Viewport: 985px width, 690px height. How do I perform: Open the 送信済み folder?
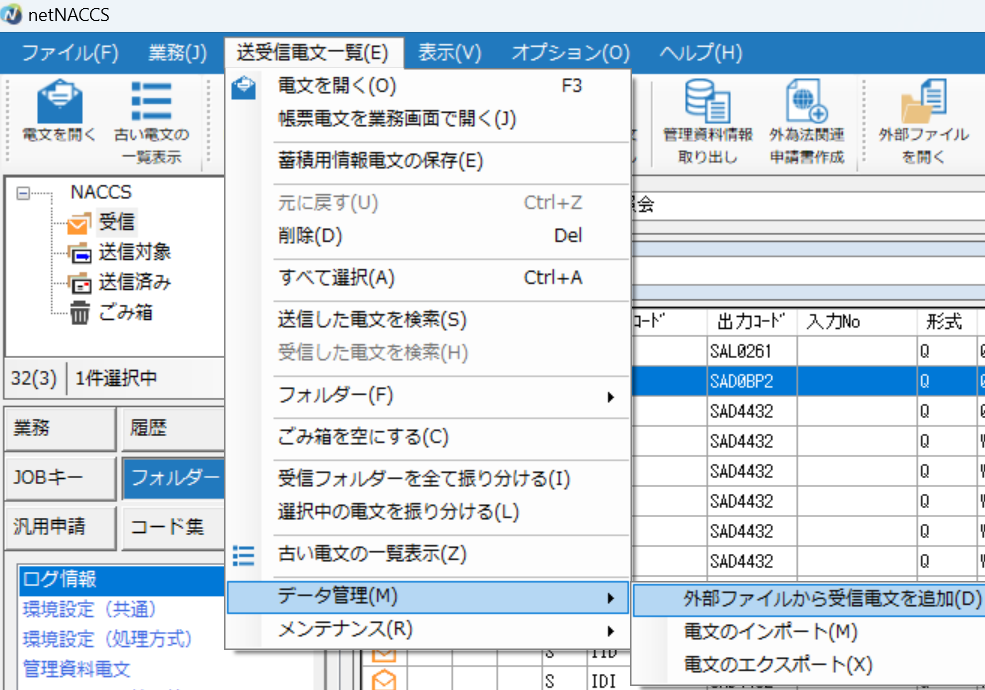pos(133,282)
